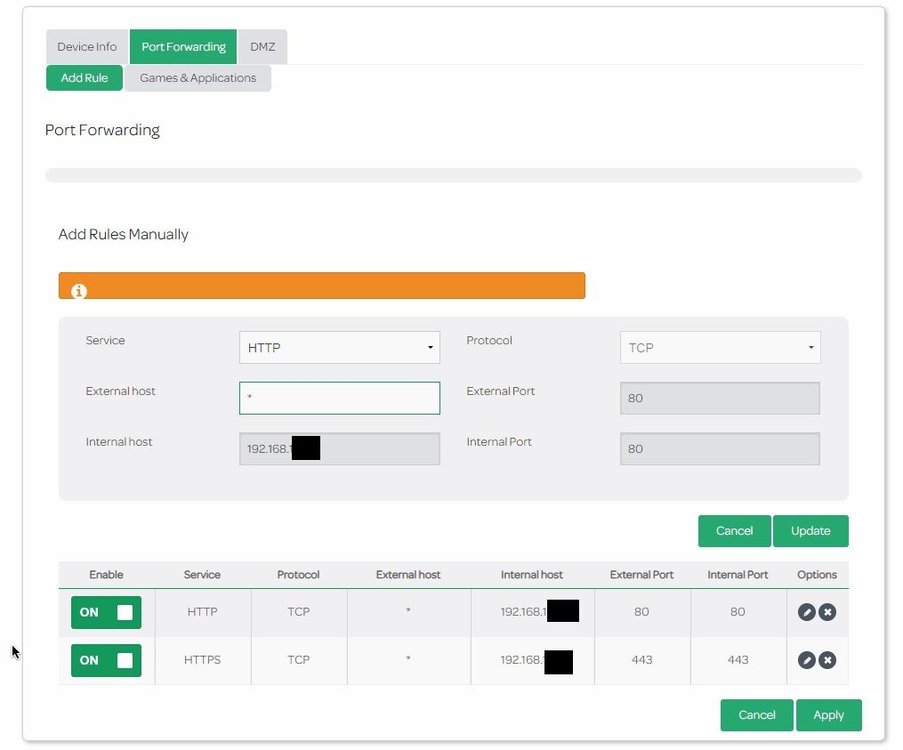Edit the HTTP rule with pencil icon
The width and height of the screenshot is (903, 750).
(x=806, y=612)
